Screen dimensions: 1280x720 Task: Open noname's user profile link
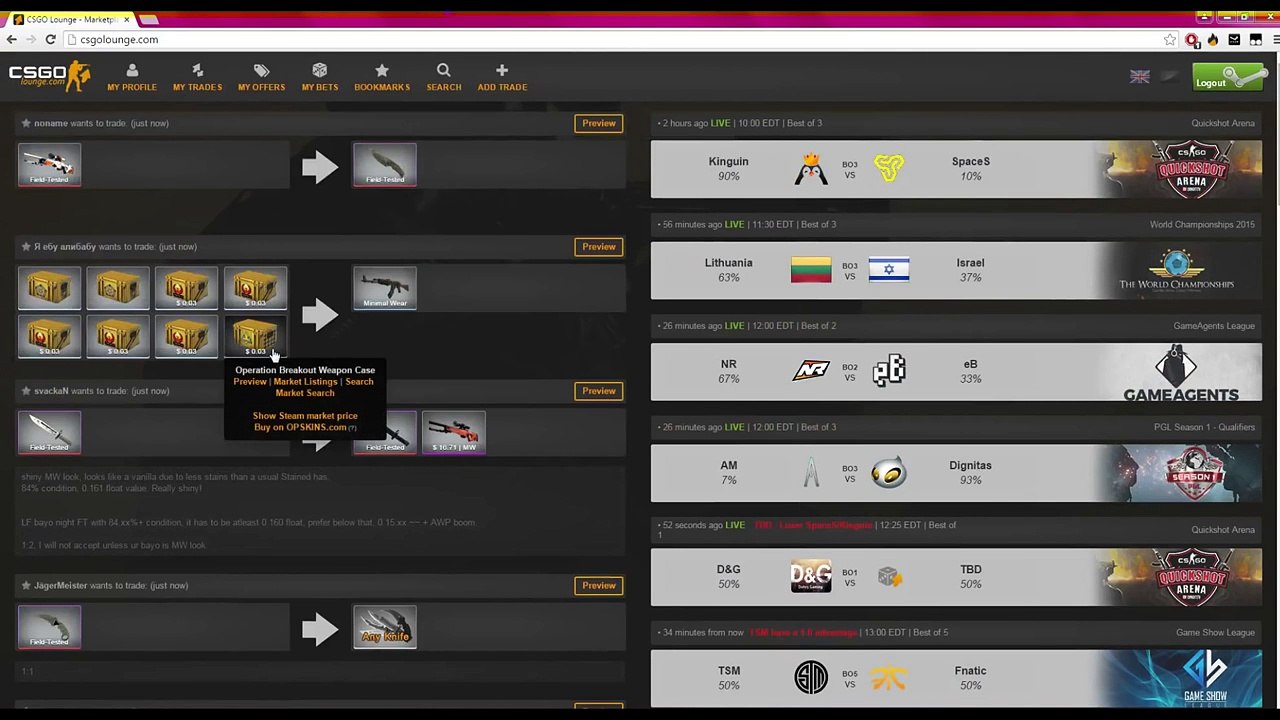pyautogui.click(x=51, y=123)
